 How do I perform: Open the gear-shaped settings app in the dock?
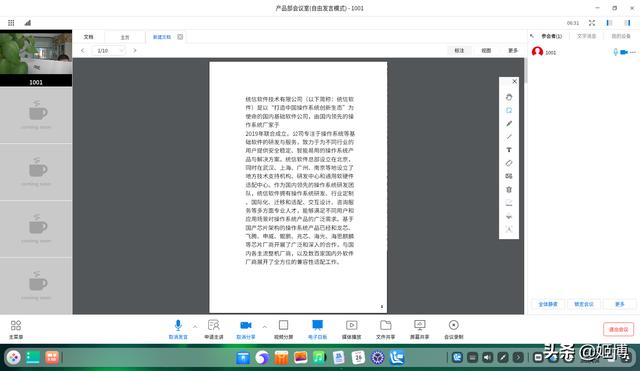378,358
